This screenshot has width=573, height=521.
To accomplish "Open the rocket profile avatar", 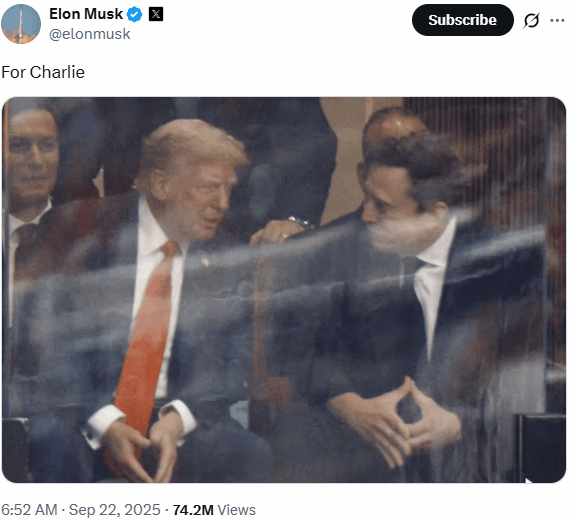I will coord(21,24).
